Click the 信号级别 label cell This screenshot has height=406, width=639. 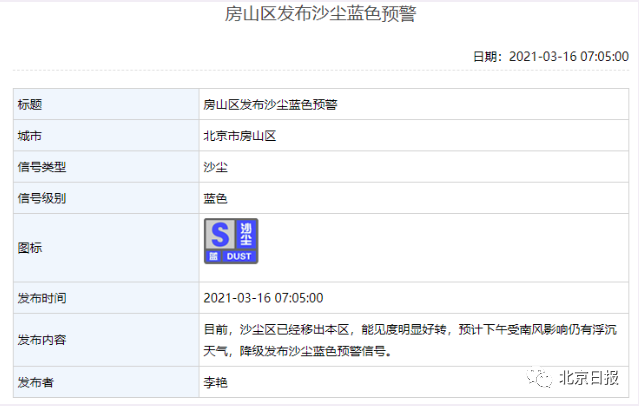(106, 198)
